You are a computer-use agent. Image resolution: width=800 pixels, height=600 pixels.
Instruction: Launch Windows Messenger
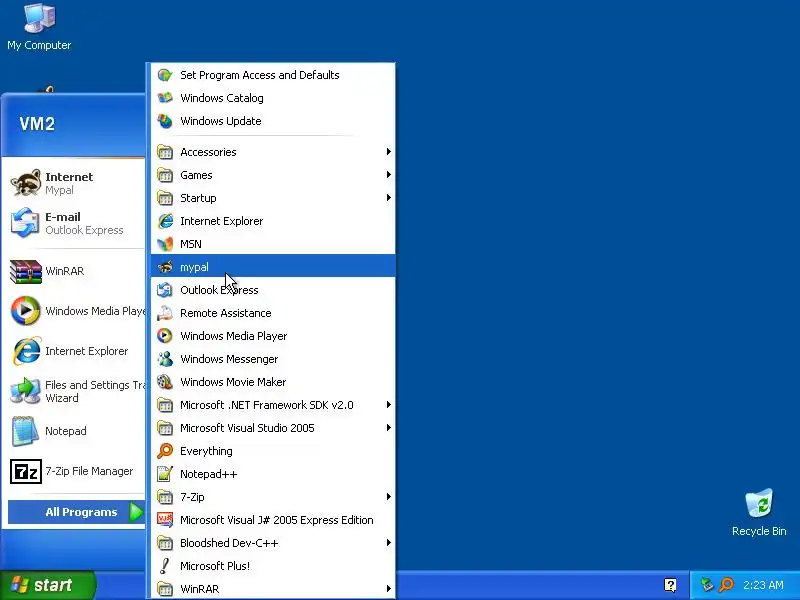coord(273,359)
